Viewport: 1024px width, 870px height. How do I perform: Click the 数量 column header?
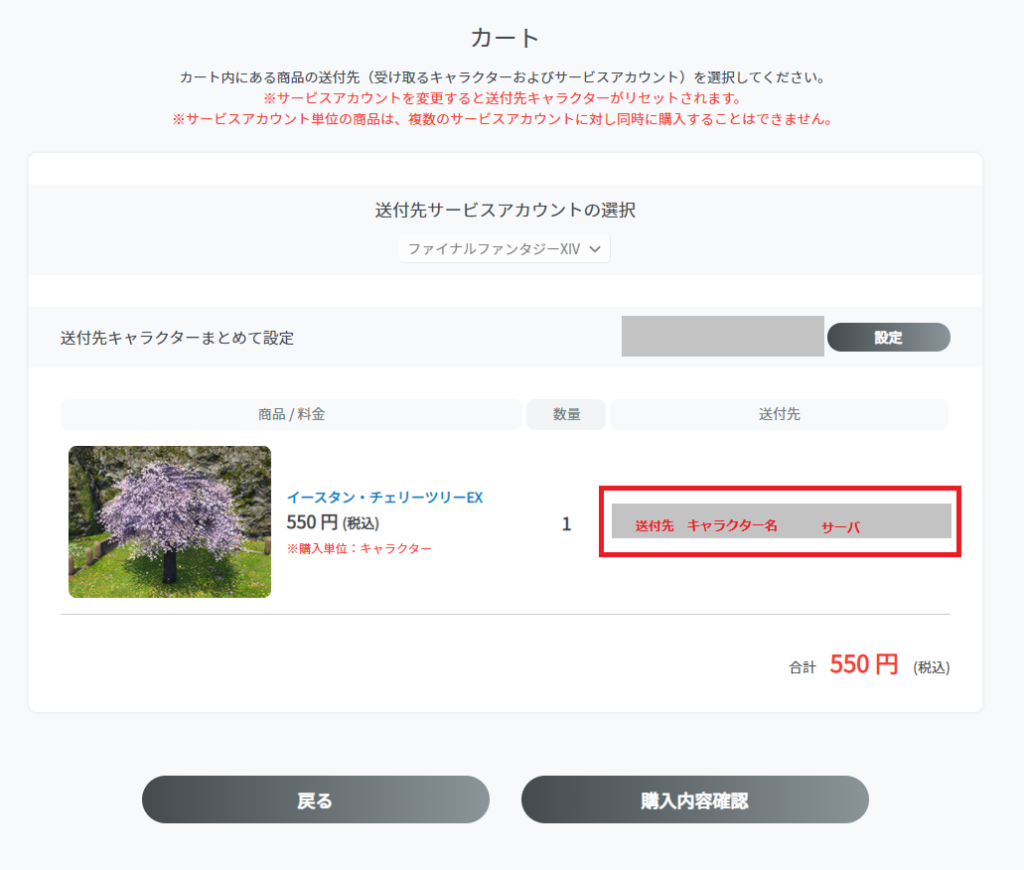coord(565,414)
